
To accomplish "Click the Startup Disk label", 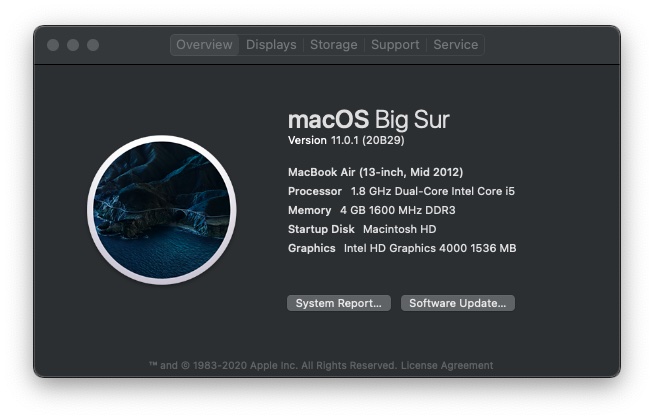I will click(x=321, y=229).
